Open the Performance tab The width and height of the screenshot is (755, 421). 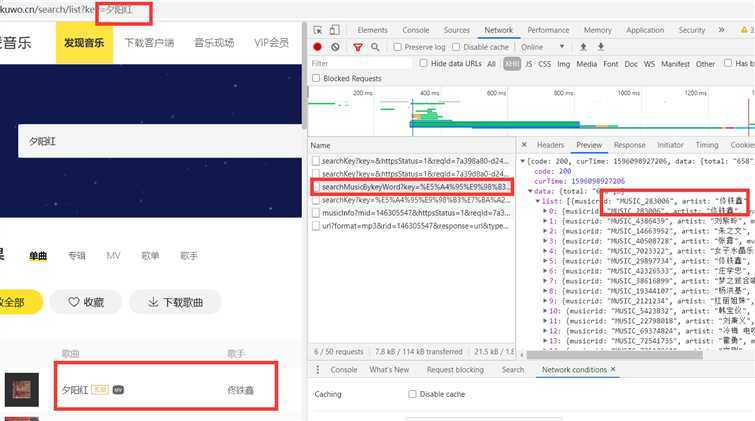click(x=548, y=30)
